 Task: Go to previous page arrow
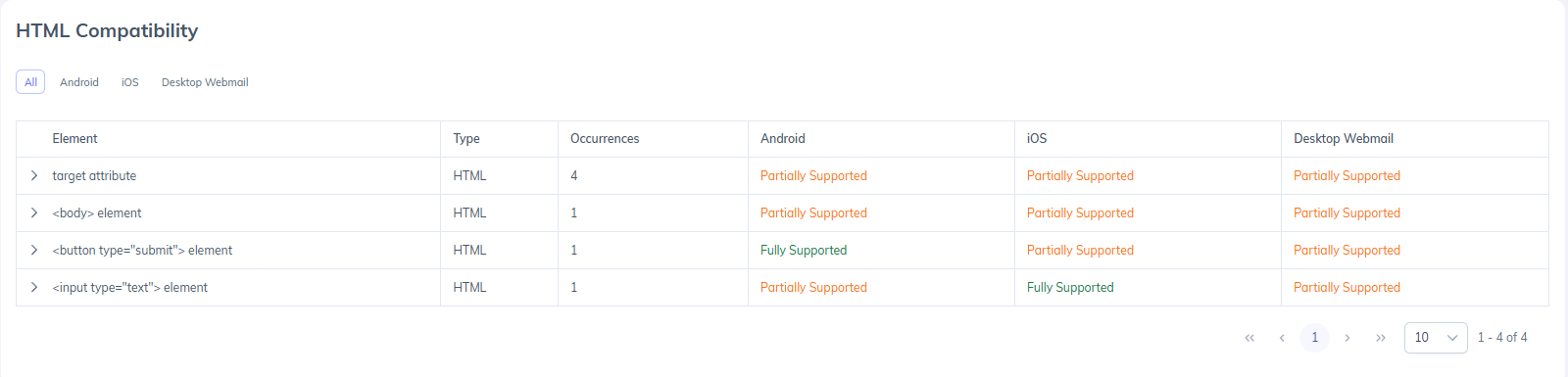pos(1282,337)
